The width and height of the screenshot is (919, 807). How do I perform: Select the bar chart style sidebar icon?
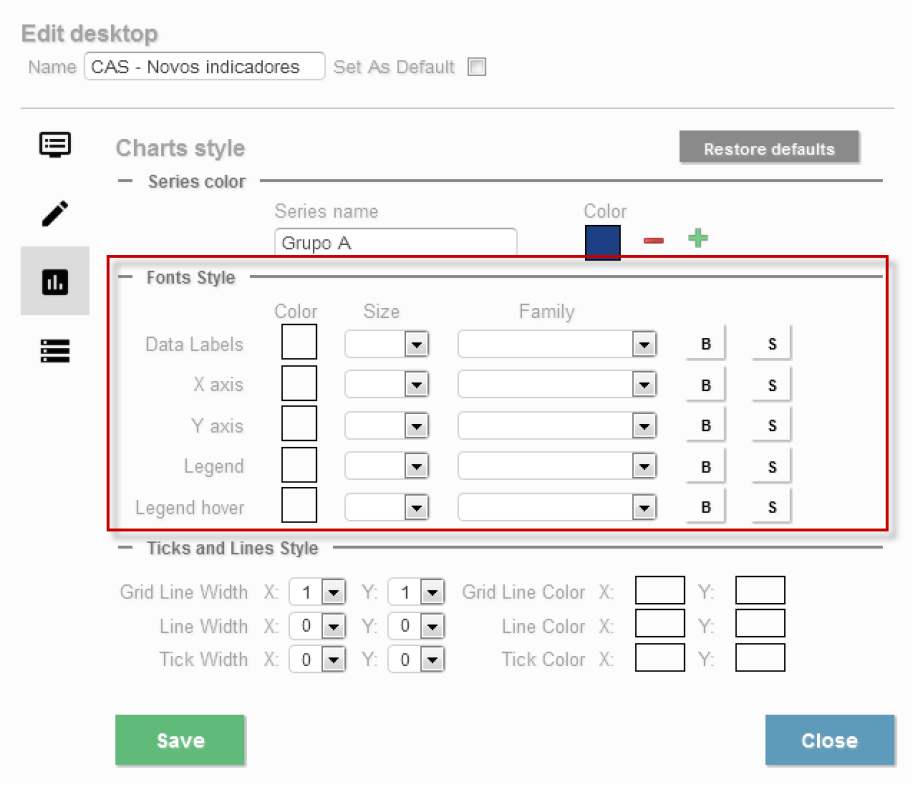pyautogui.click(x=55, y=283)
